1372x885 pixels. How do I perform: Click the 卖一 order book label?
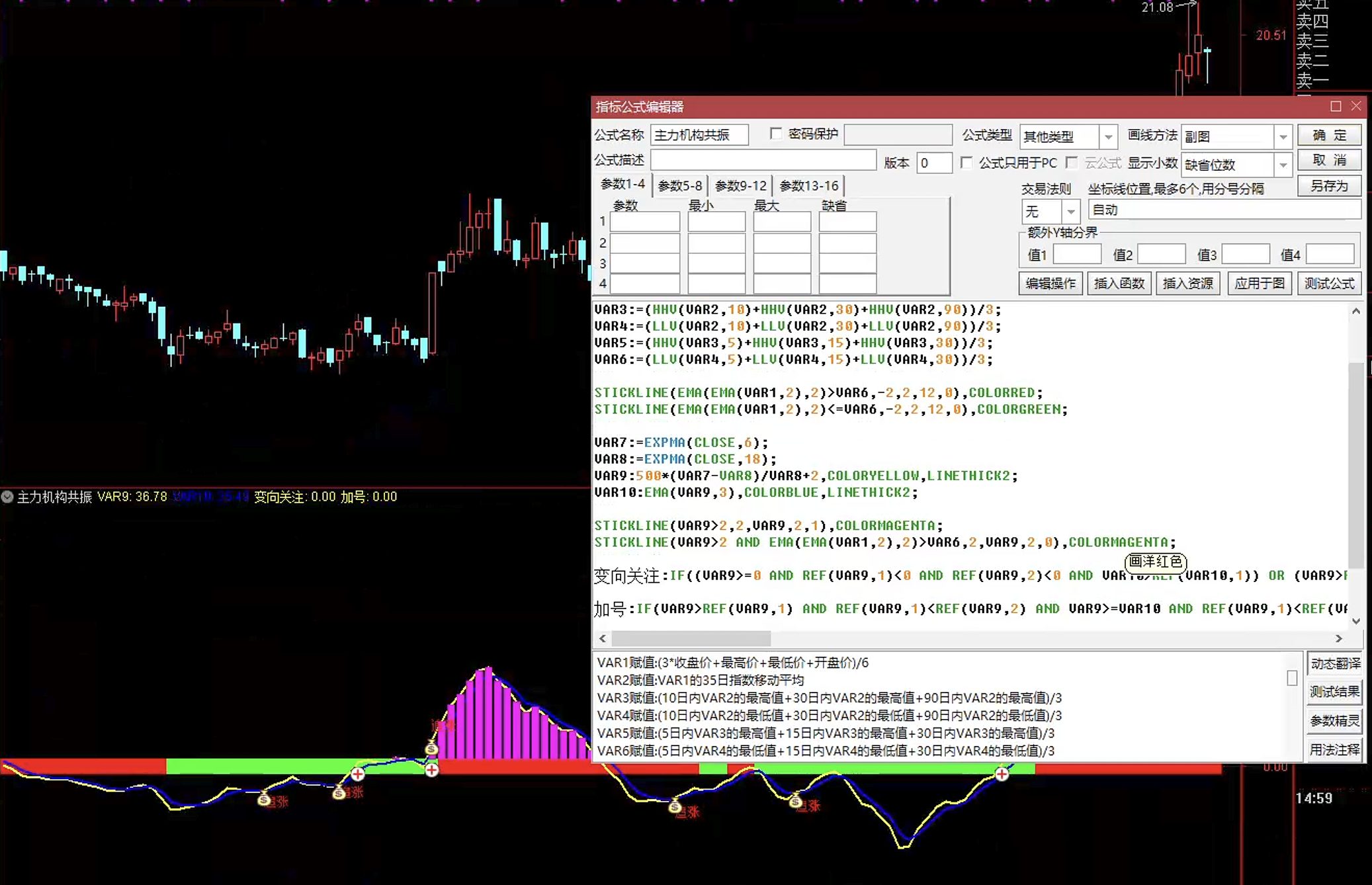click(x=1312, y=81)
